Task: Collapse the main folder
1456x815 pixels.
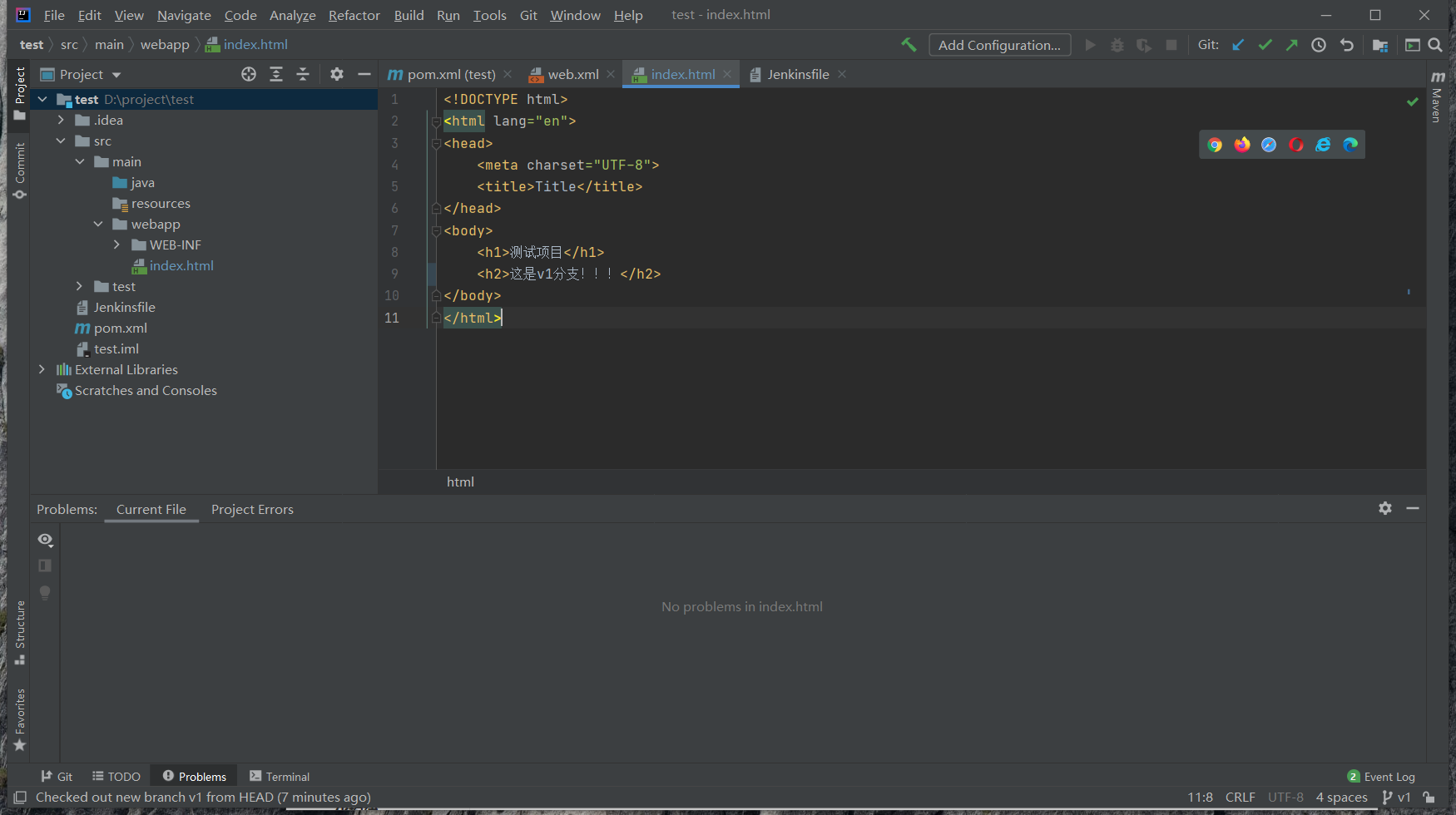Action: [x=80, y=161]
